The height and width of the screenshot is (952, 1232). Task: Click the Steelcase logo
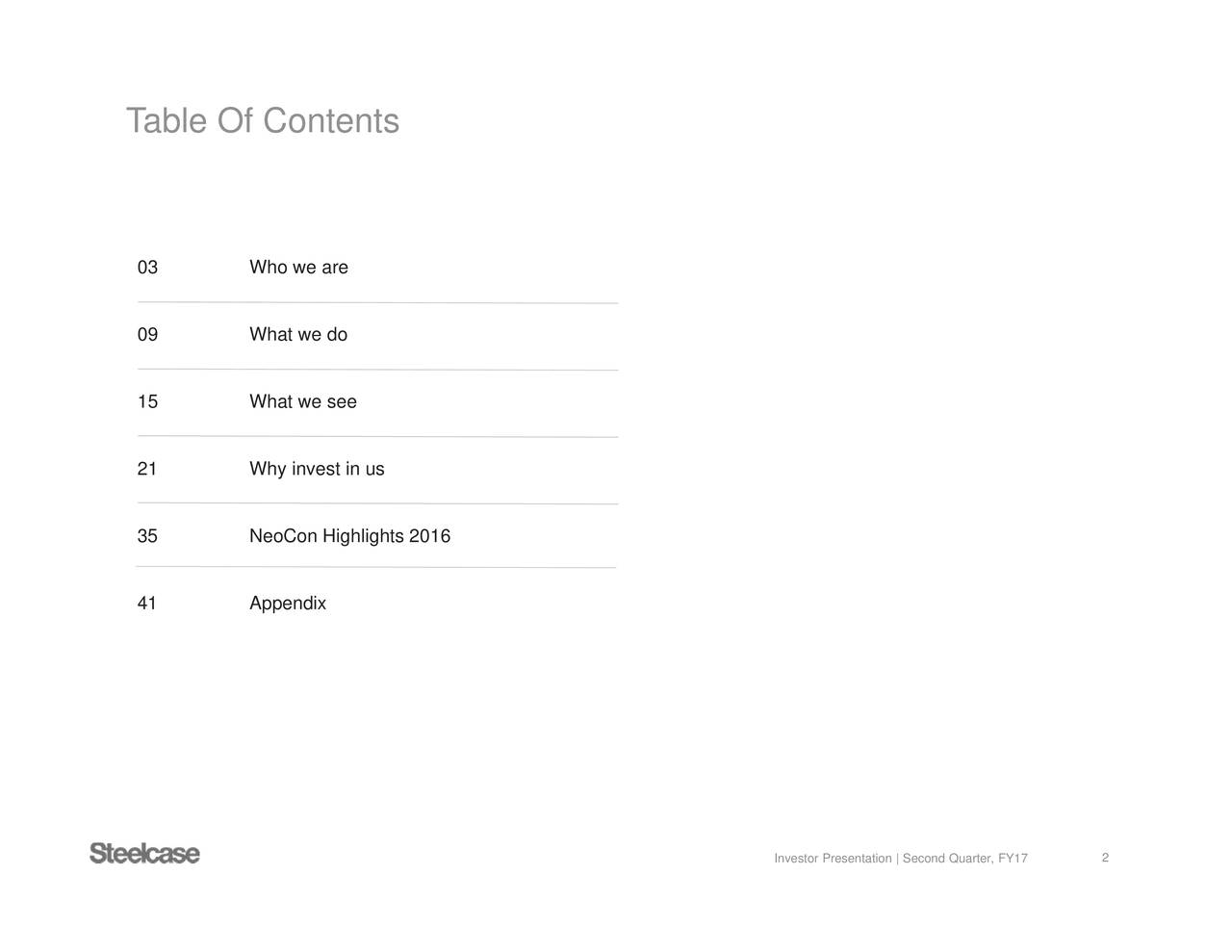click(144, 854)
